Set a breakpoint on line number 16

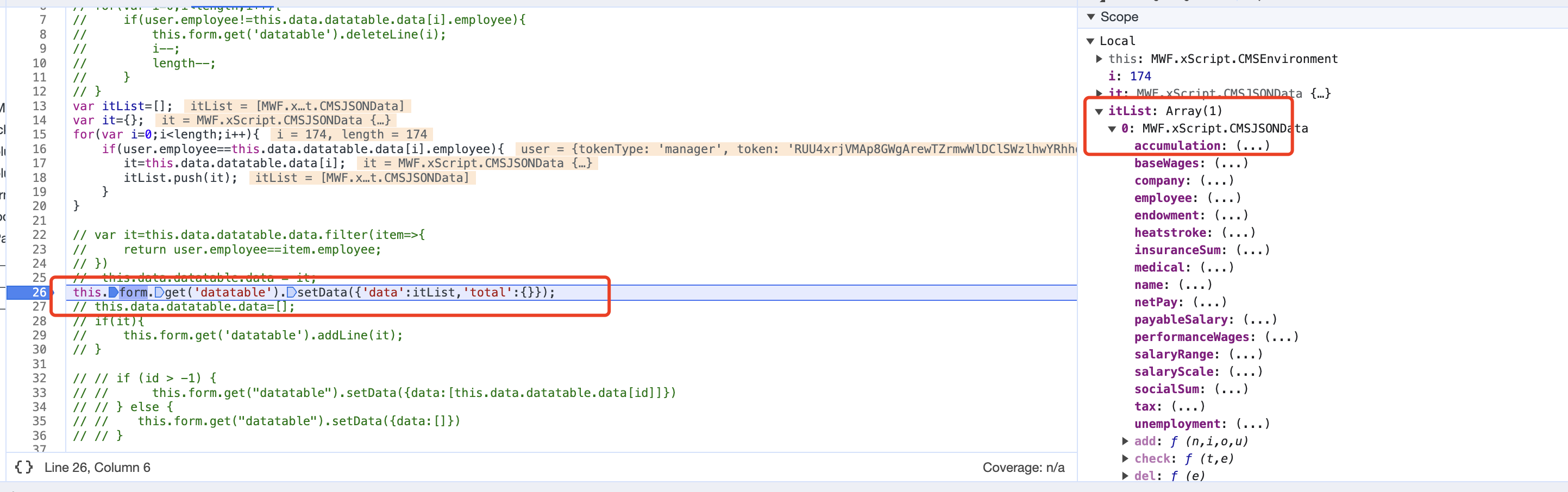(40, 149)
